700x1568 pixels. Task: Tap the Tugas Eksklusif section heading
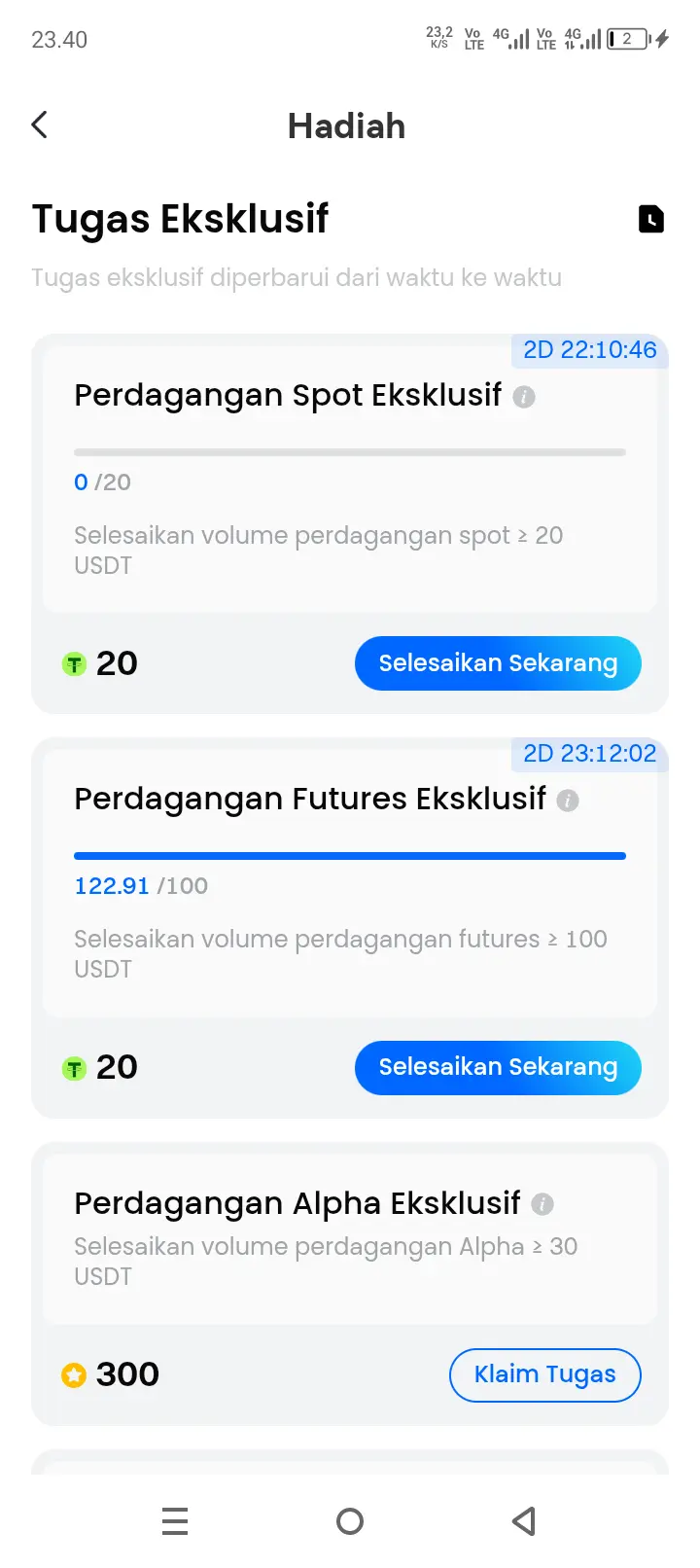click(x=180, y=220)
